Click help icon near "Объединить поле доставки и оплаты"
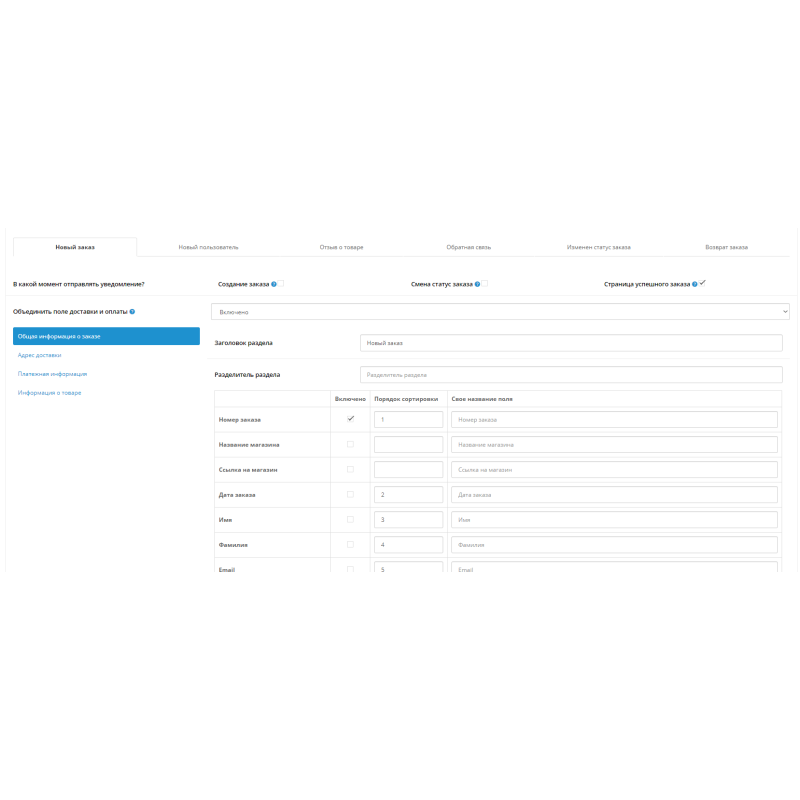The width and height of the screenshot is (800, 800). click(133, 311)
